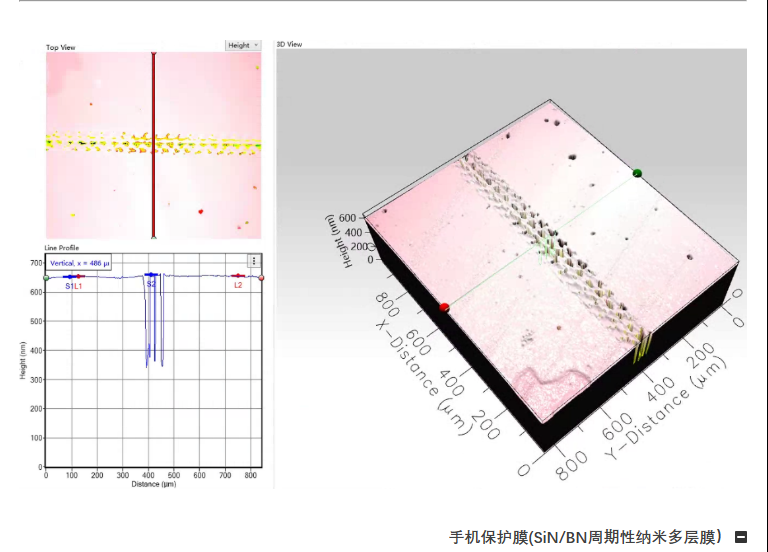Image resolution: width=768 pixels, height=552 pixels.
Task: Click the red end point of the line profile
Action: (261, 277)
